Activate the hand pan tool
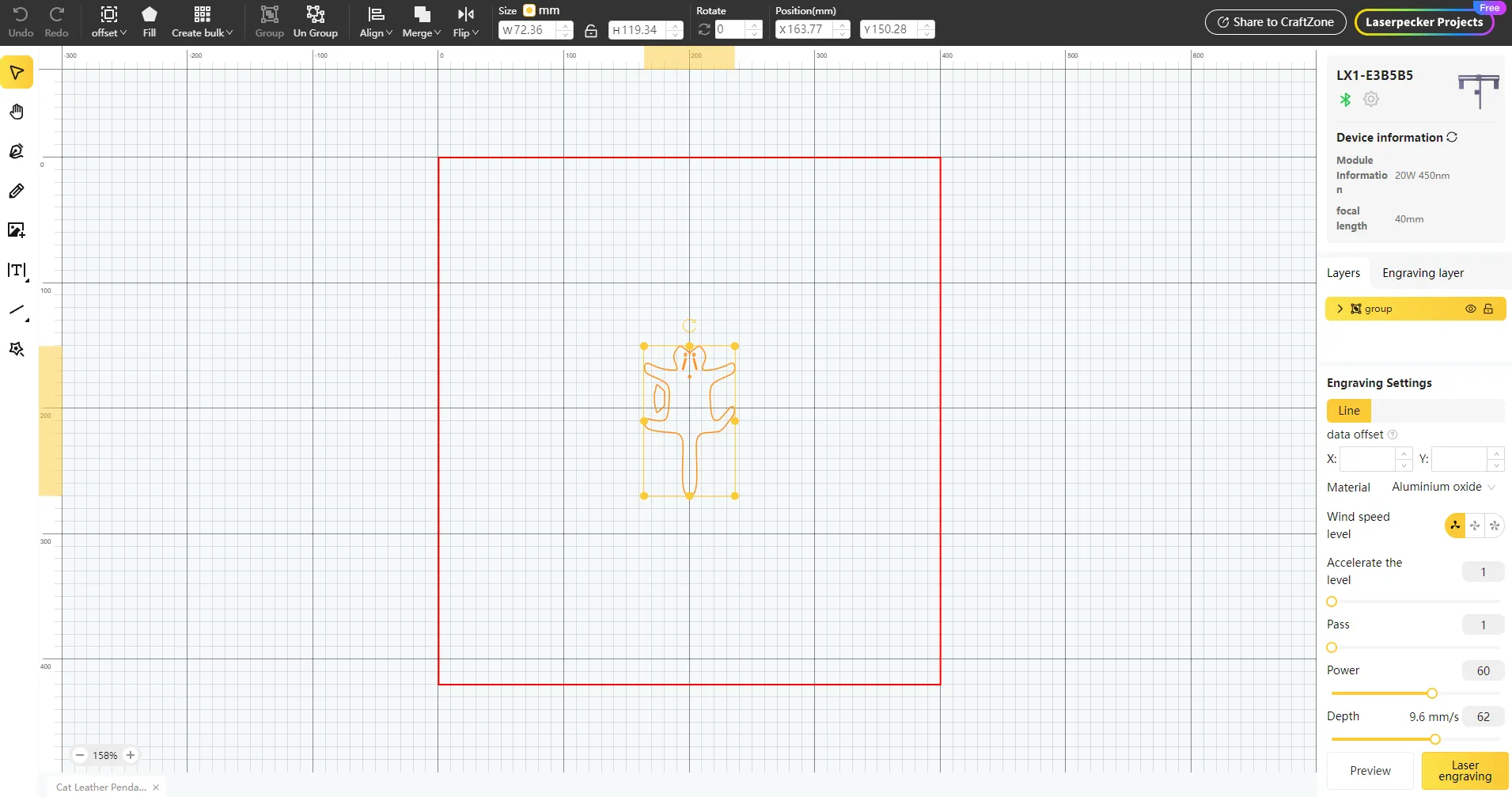This screenshot has width=1512, height=797. (17, 112)
